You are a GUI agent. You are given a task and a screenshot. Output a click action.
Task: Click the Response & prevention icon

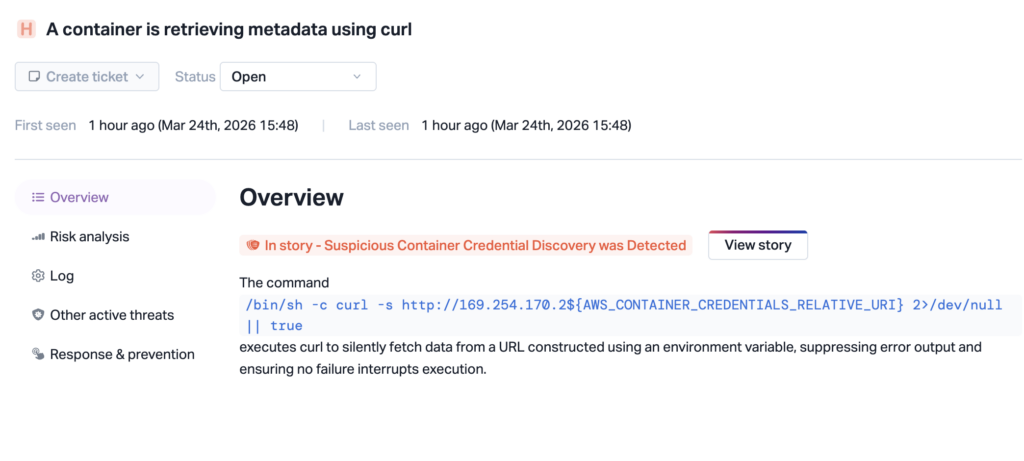[x=38, y=354]
